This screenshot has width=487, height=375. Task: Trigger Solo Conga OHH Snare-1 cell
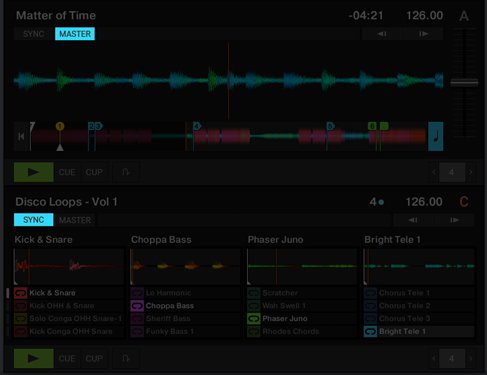click(x=69, y=319)
